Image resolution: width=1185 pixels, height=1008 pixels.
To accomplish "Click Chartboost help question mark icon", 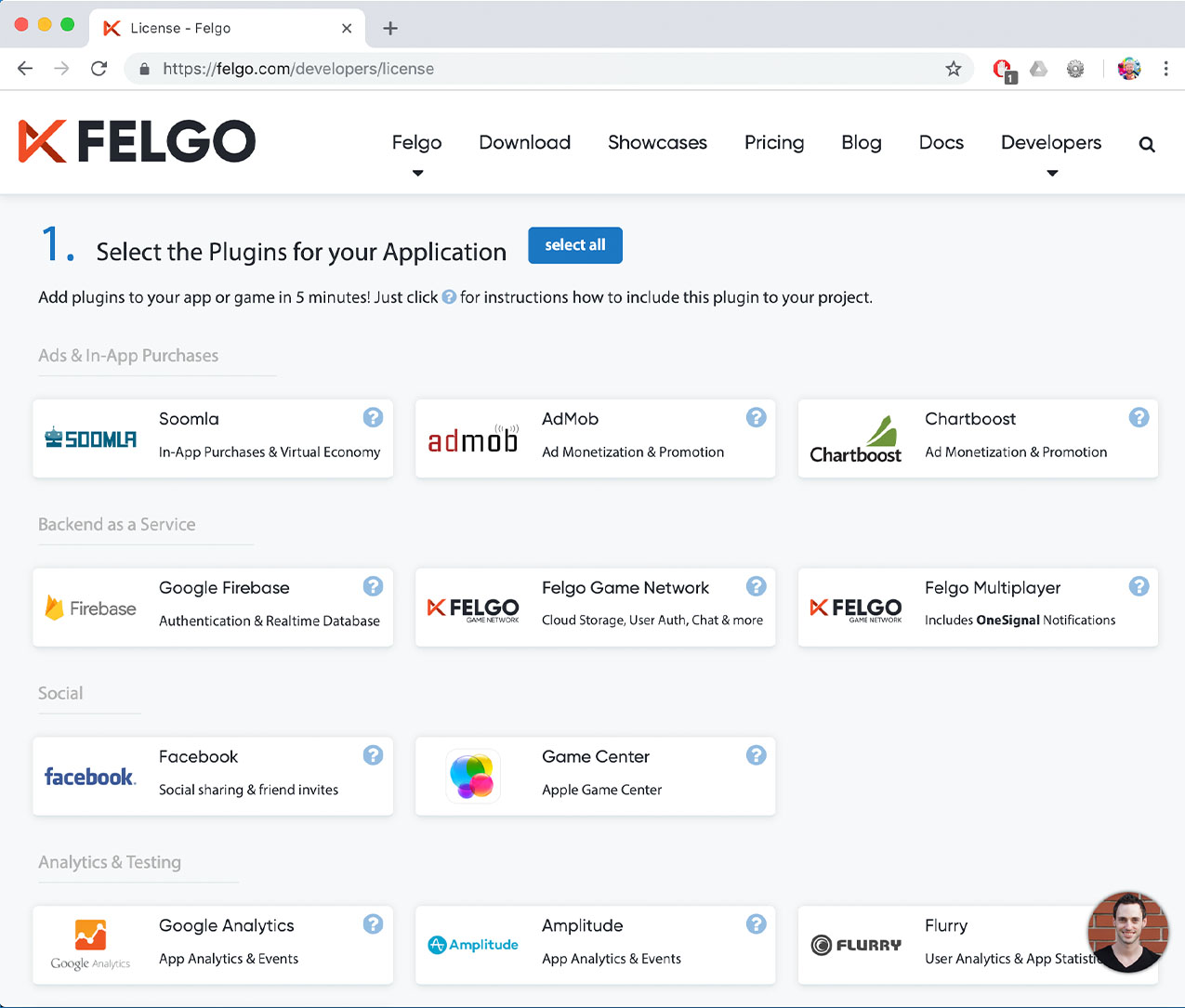I will click(x=1139, y=418).
